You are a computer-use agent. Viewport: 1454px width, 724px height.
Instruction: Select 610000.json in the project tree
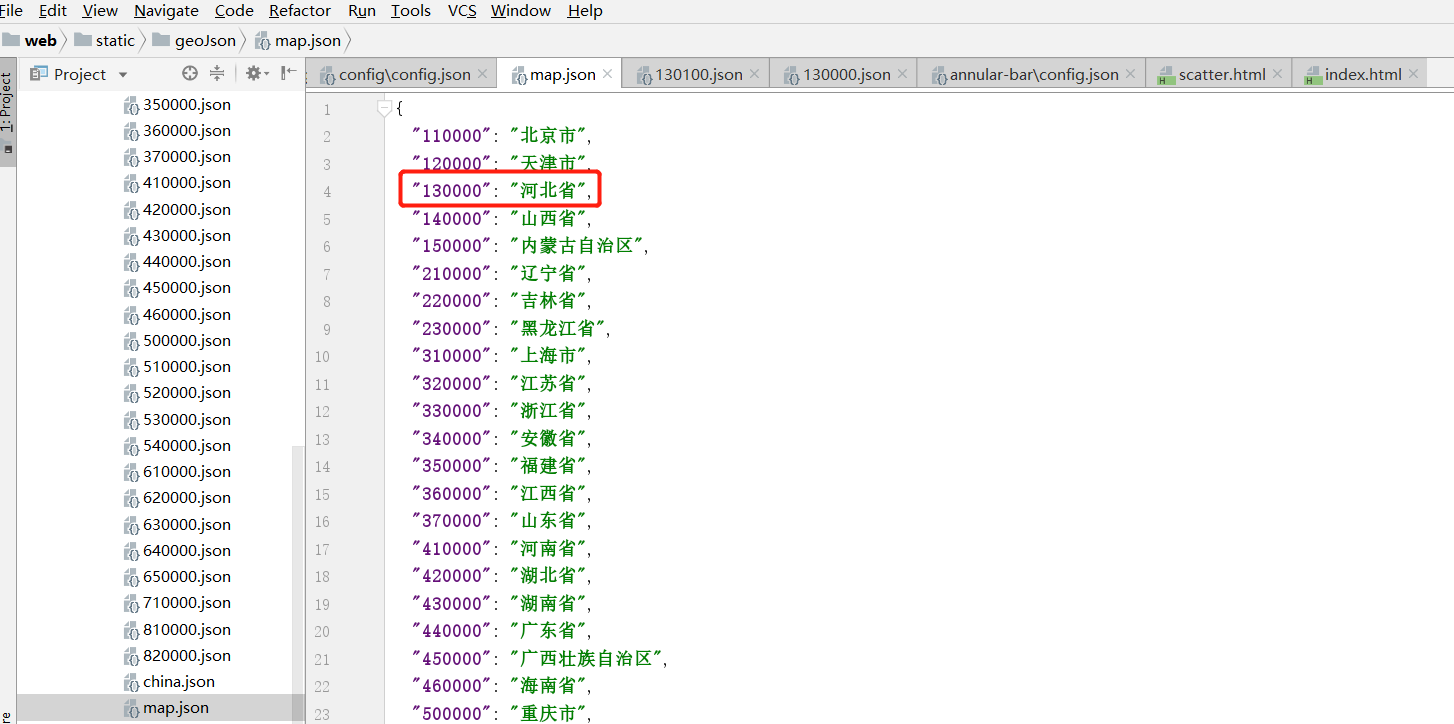(177, 472)
